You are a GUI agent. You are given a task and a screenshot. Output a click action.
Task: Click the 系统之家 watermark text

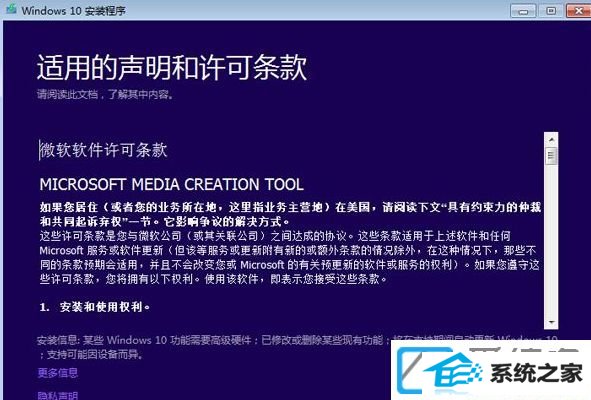coord(536,373)
